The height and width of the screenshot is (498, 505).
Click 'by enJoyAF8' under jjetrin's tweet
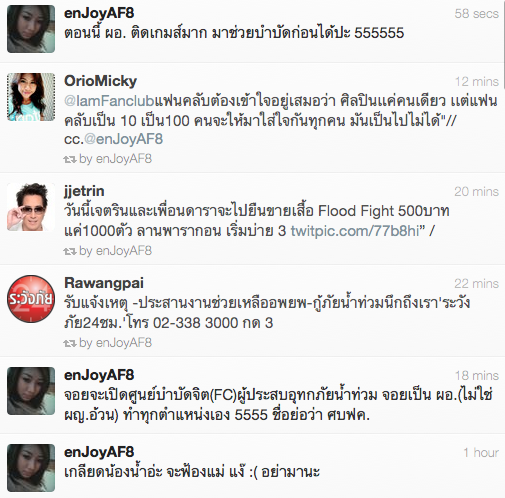coord(115,251)
